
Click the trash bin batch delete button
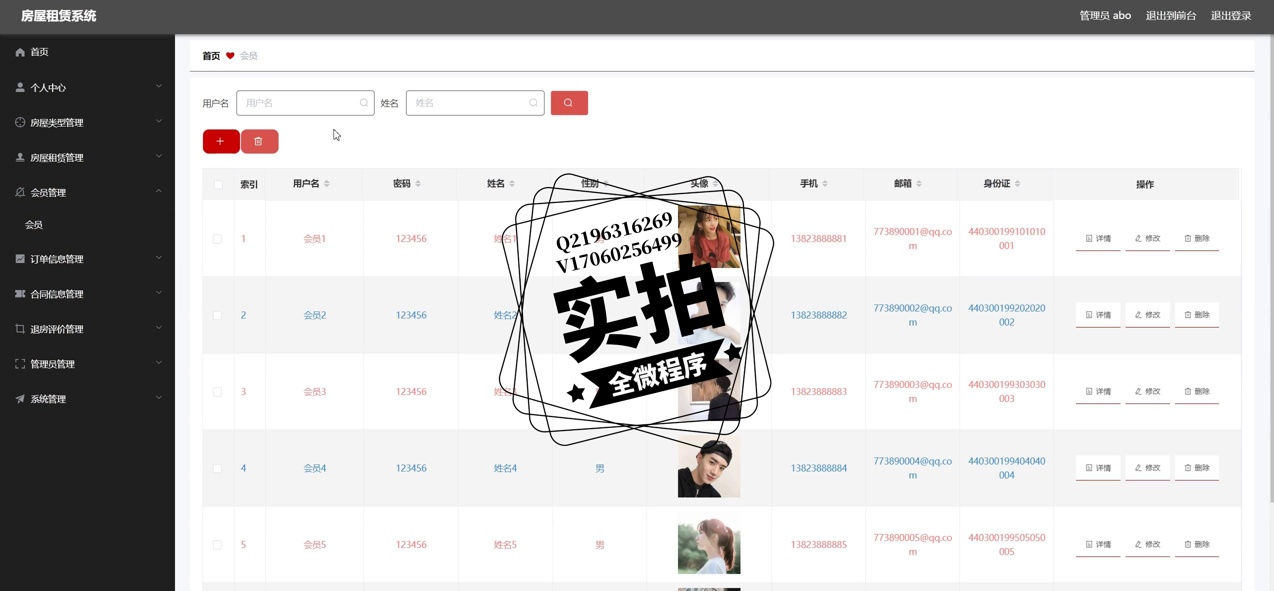(259, 141)
